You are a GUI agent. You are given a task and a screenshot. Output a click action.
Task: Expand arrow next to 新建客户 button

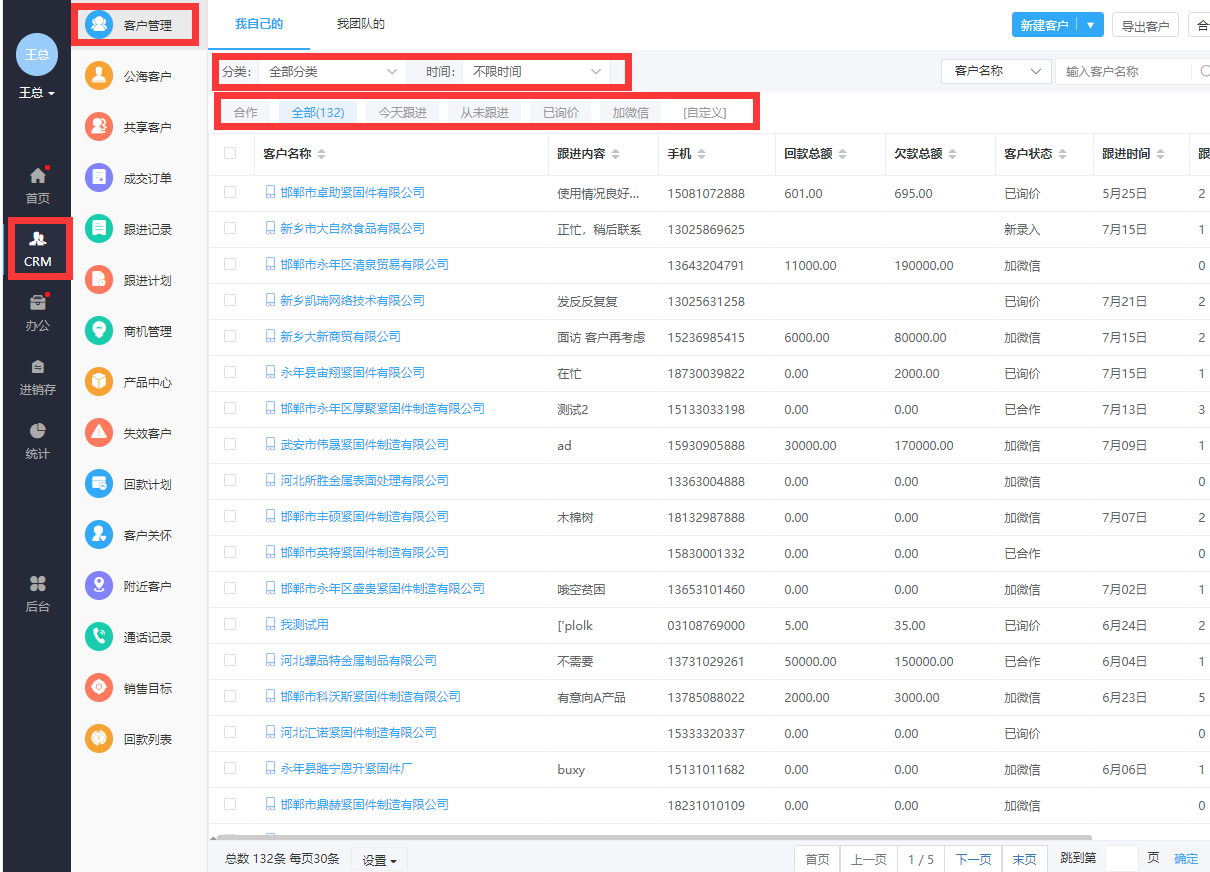click(x=1091, y=26)
